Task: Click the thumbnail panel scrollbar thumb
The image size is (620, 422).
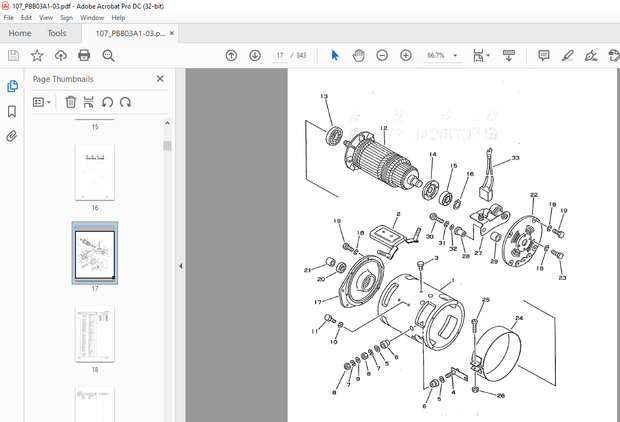Action: (167, 146)
